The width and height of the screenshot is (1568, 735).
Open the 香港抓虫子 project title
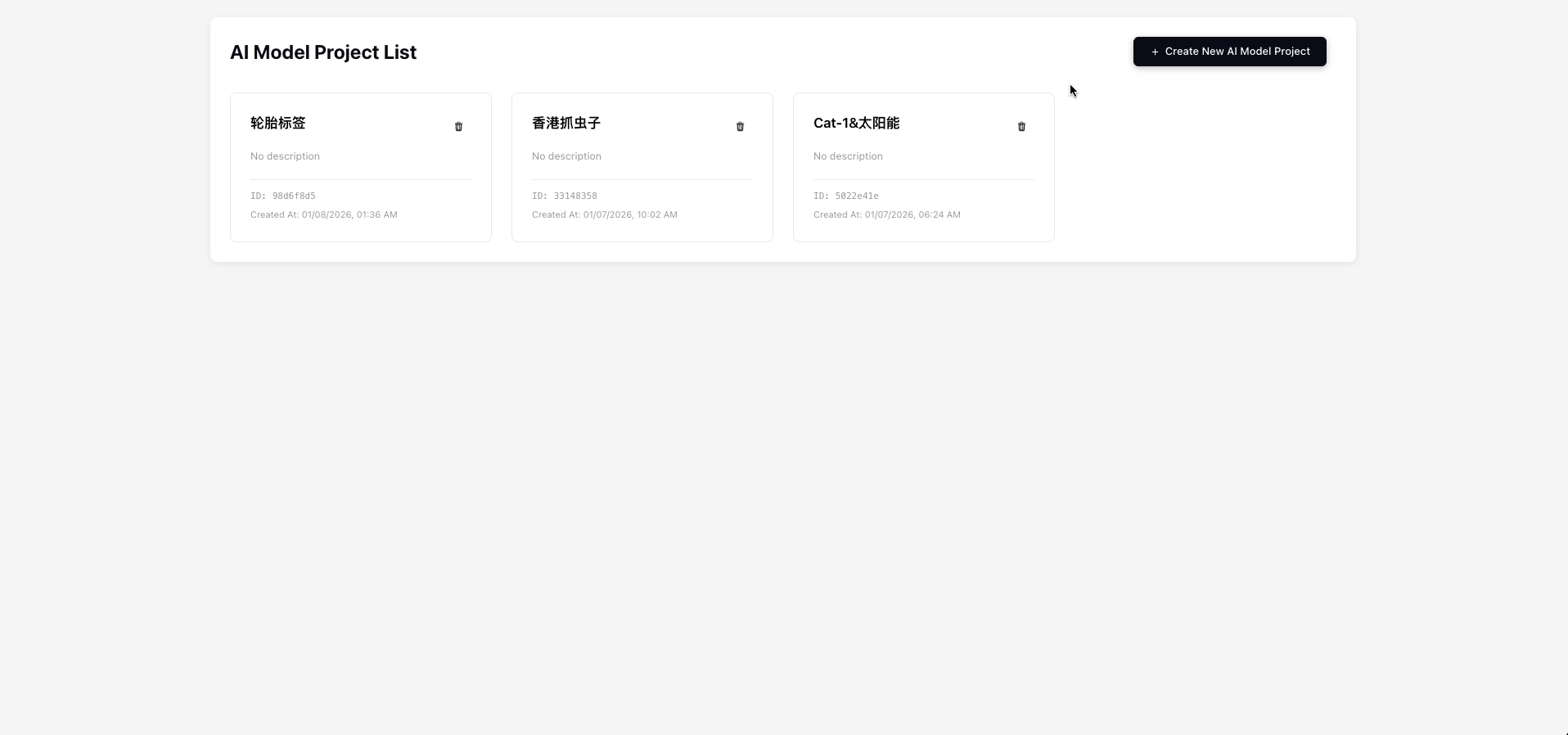pyautogui.click(x=566, y=123)
